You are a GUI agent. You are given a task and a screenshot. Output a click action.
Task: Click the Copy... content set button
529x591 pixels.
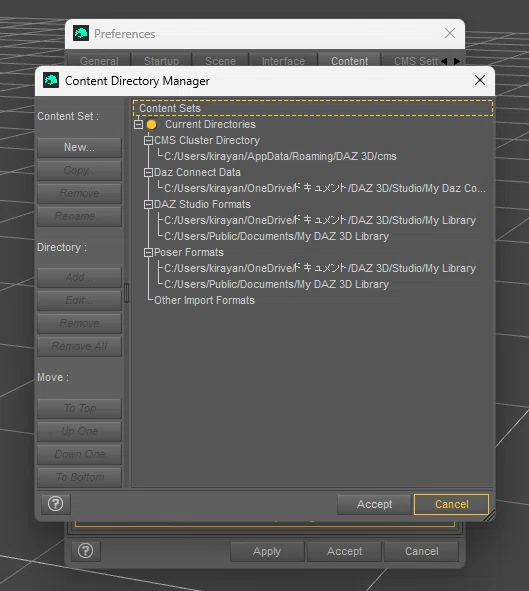coord(80,170)
